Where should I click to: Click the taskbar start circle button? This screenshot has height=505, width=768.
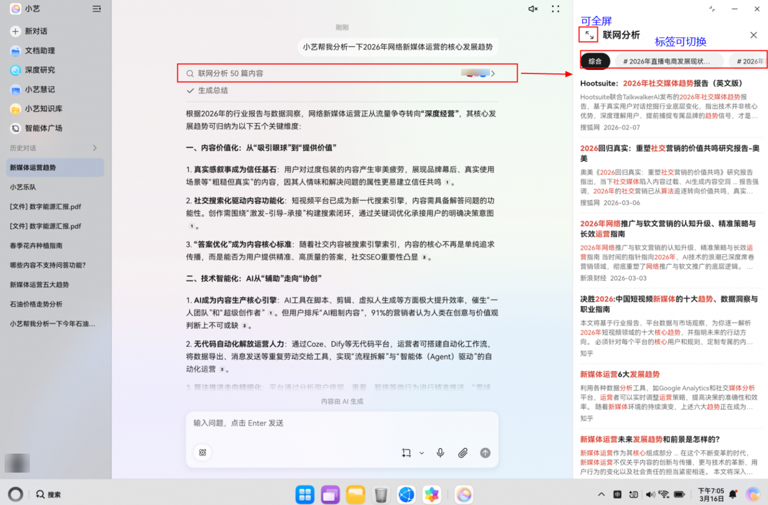coord(16,494)
